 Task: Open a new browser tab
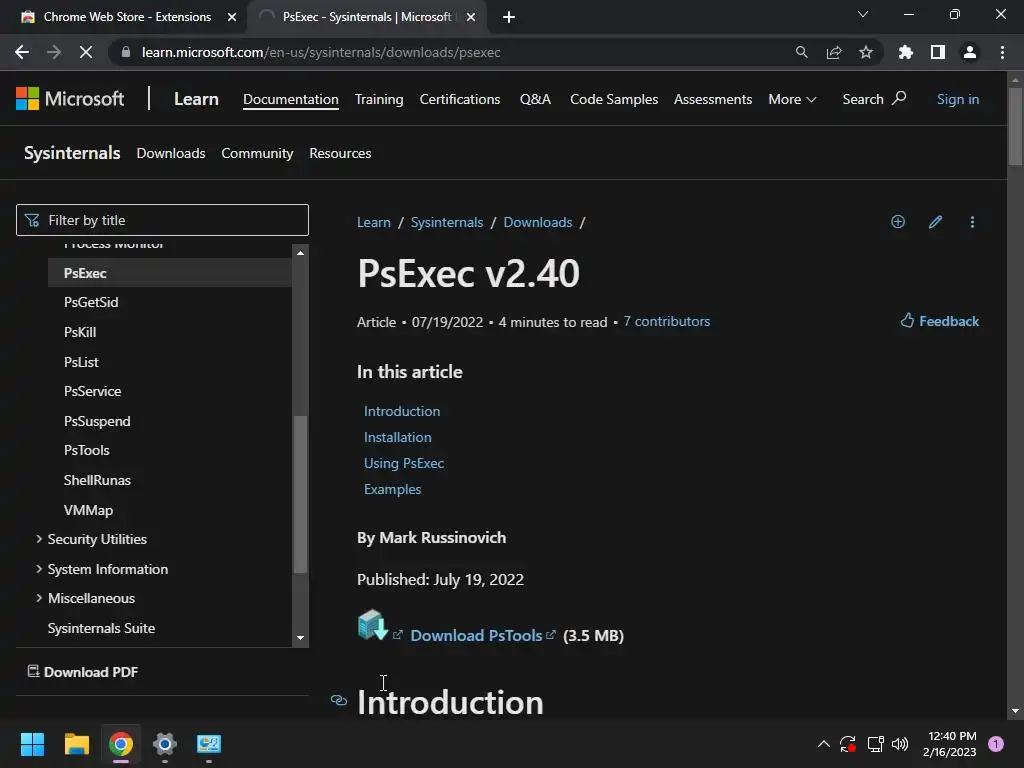(x=509, y=17)
